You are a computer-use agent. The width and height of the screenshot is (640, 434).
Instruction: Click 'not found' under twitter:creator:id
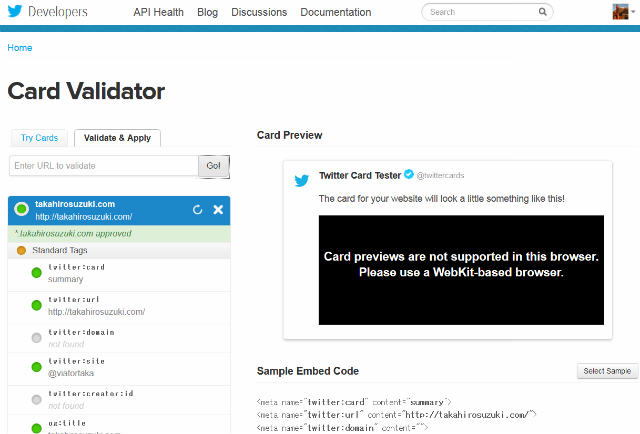66,406
